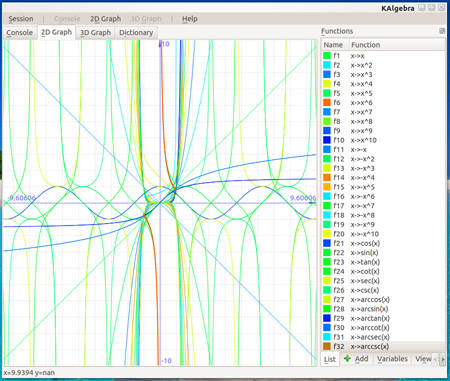Screen dimensions: 450x381
Task: Select function row f9 x->x^9
Action: click(x=383, y=131)
